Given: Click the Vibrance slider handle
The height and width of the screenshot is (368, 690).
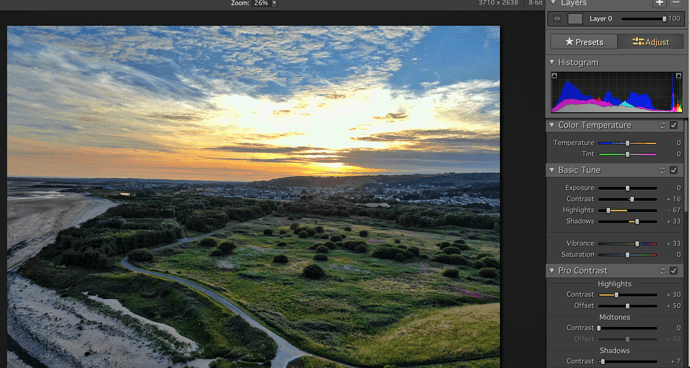Looking at the screenshot, I should click(637, 243).
